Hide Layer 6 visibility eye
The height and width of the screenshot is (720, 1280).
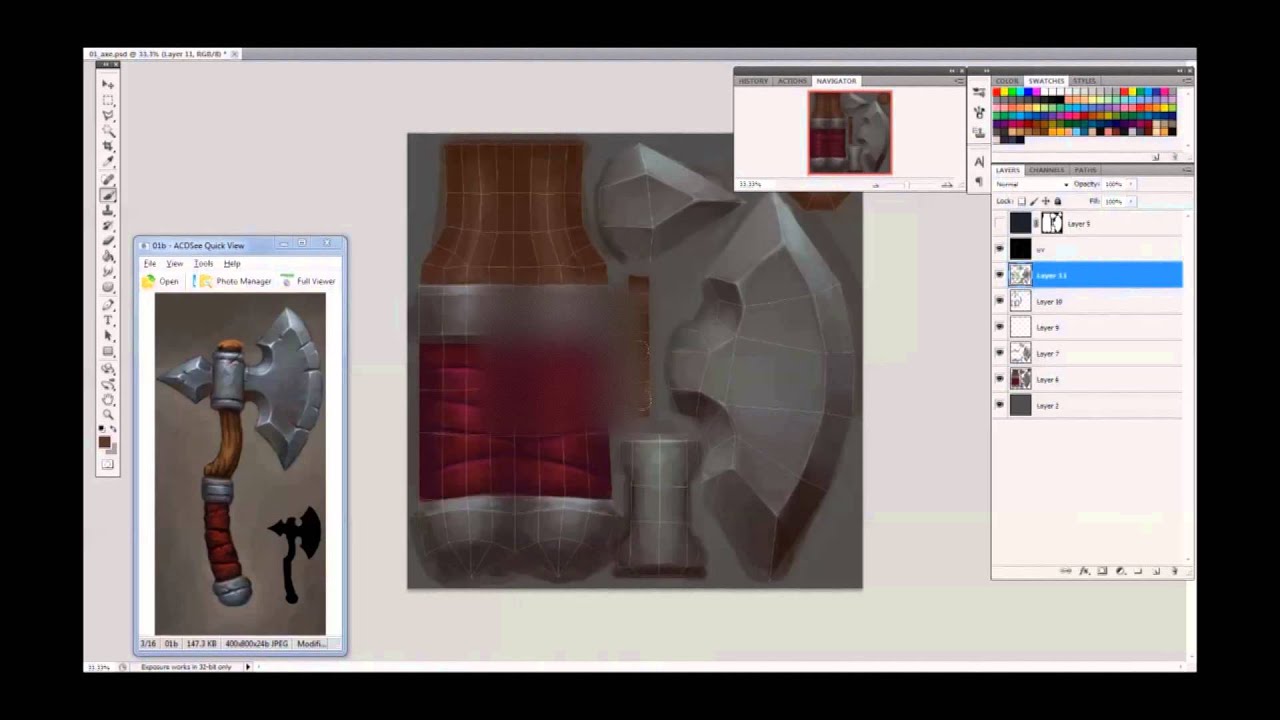1000,379
